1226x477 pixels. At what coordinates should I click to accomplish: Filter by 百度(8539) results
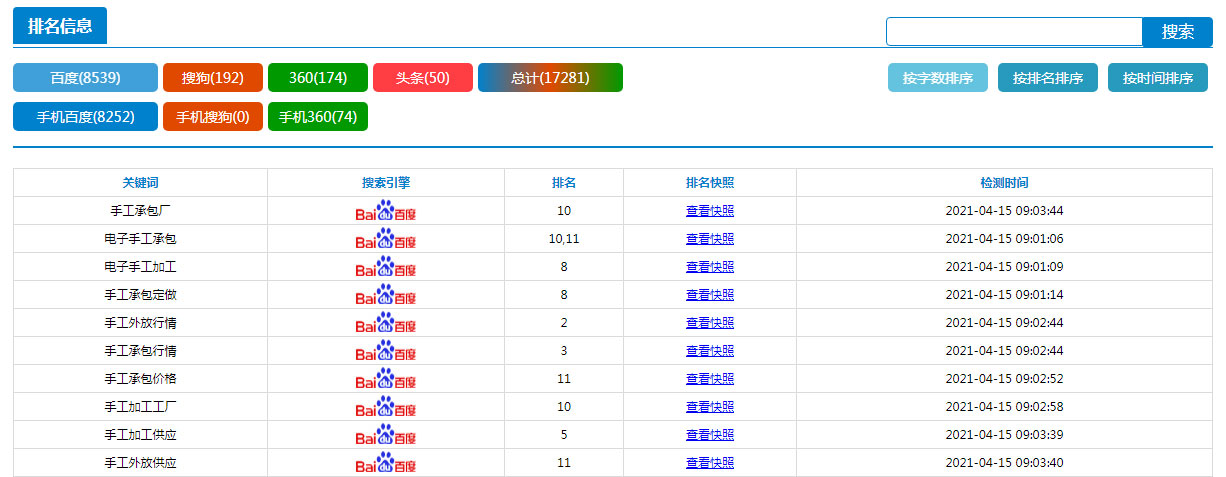click(x=85, y=78)
